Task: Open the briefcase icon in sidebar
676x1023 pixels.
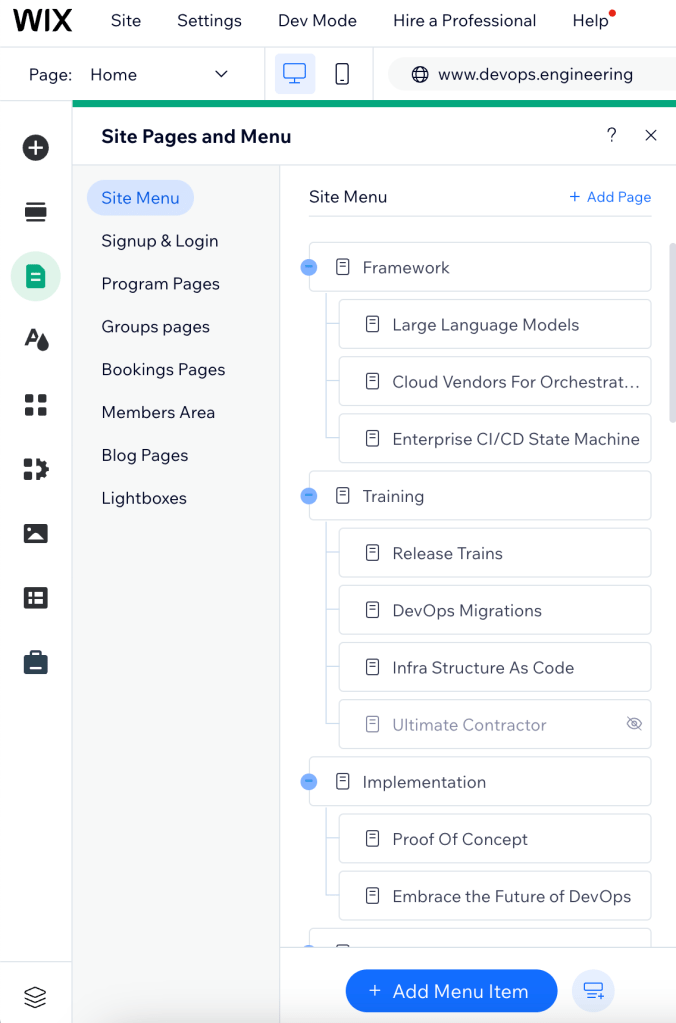Action: tap(36, 662)
